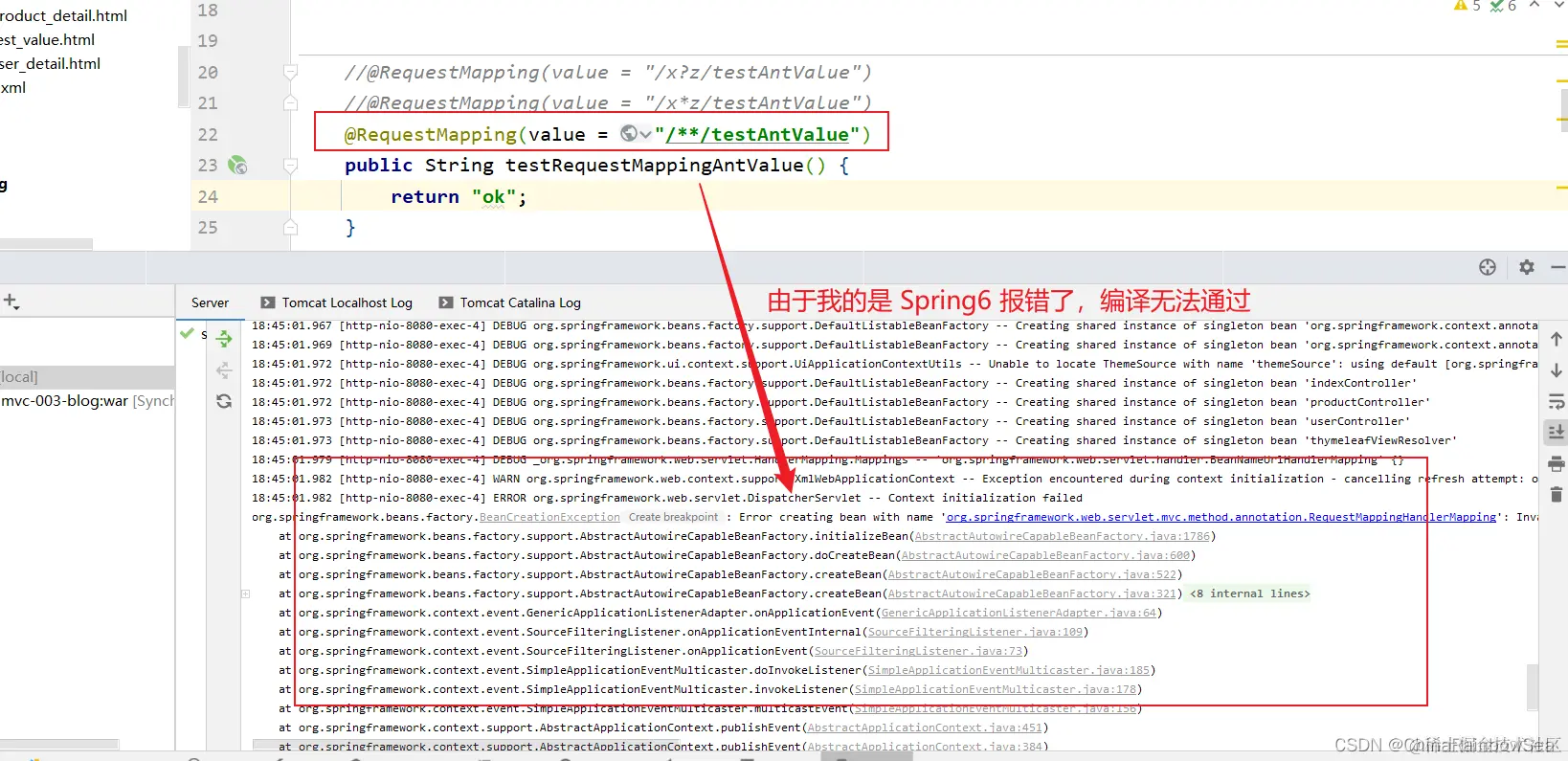Image resolution: width=1568 pixels, height=761 pixels.
Task: Open the RequestMappingHandlerMapping class link
Action: tap(1221, 517)
